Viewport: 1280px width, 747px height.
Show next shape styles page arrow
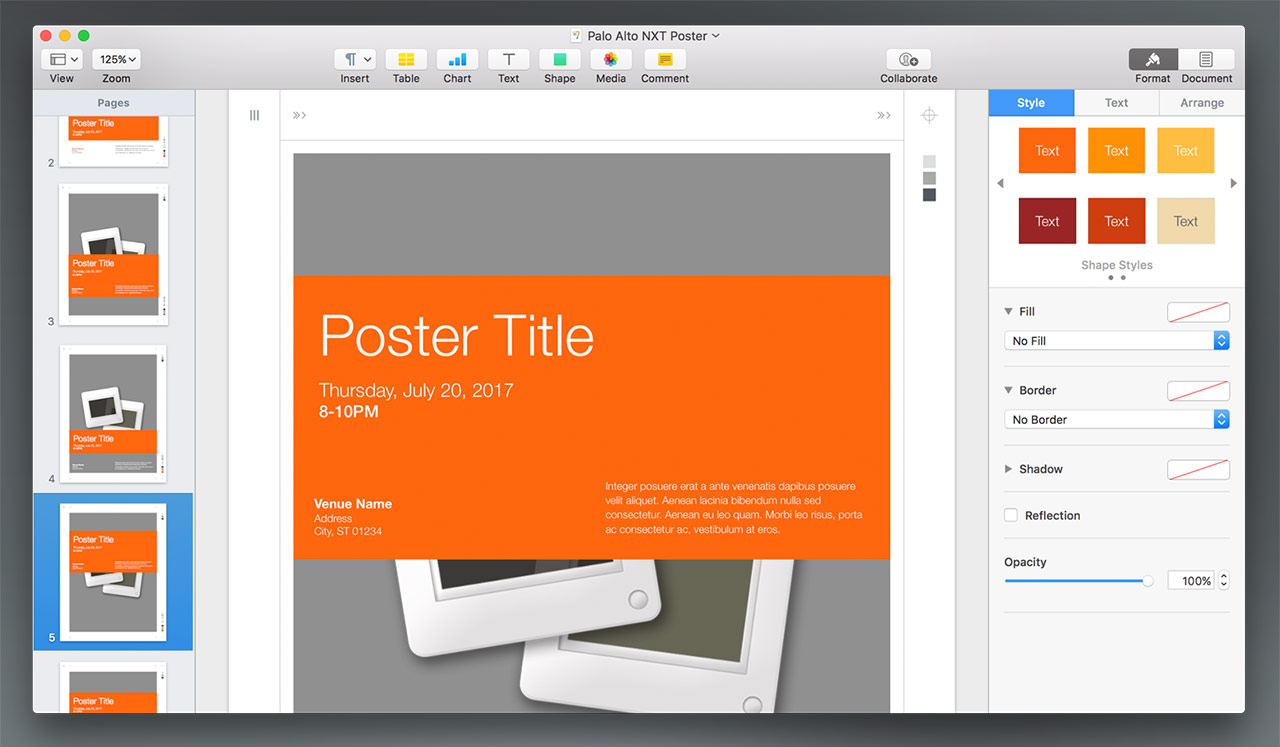tap(1233, 184)
